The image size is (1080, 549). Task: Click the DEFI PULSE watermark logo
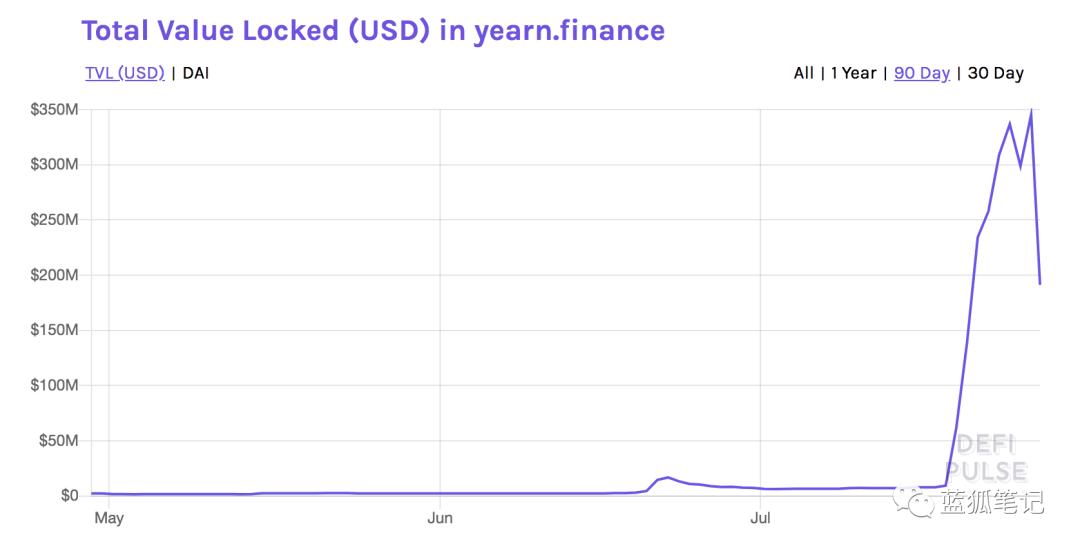click(x=985, y=458)
